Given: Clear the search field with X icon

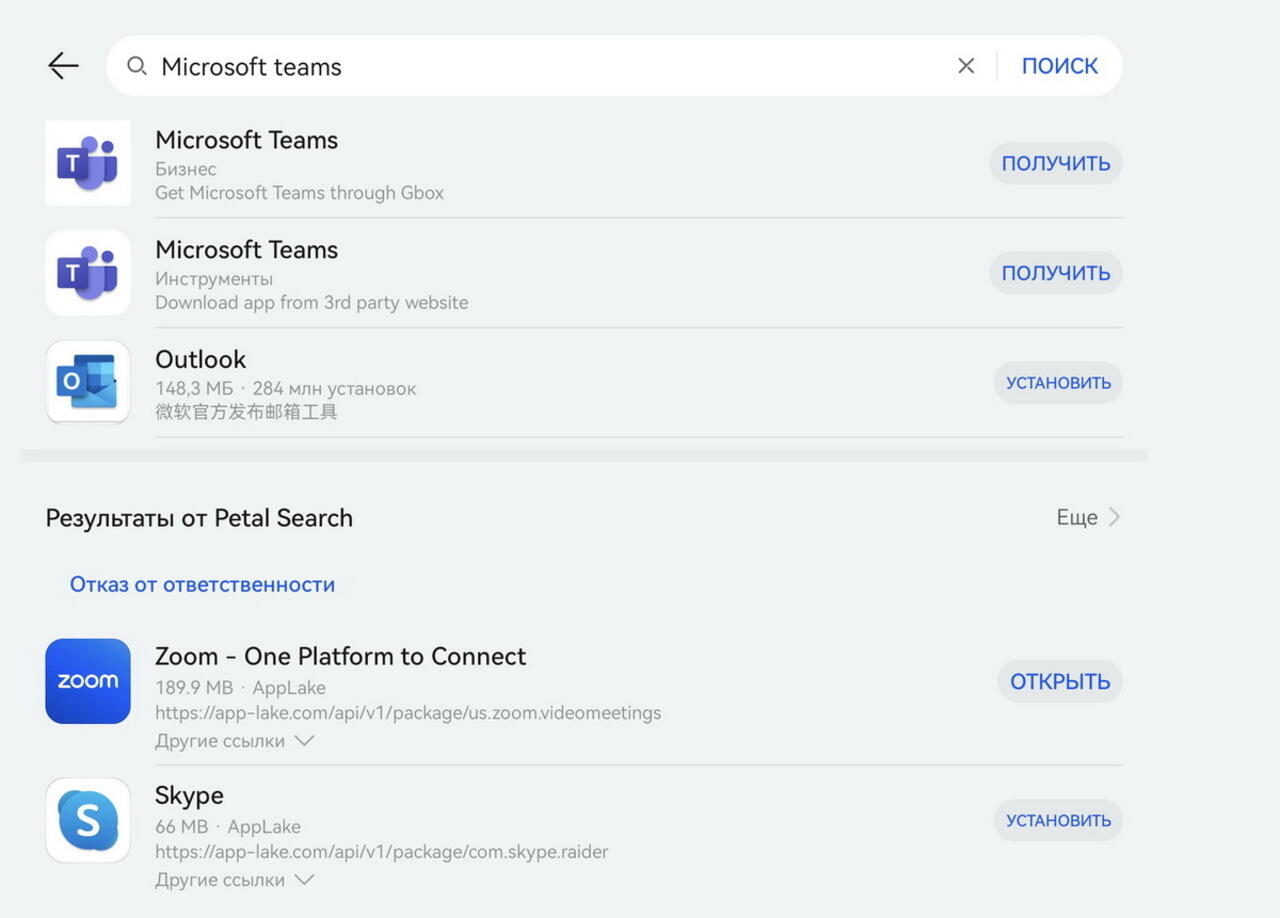Looking at the screenshot, I should [x=965, y=66].
